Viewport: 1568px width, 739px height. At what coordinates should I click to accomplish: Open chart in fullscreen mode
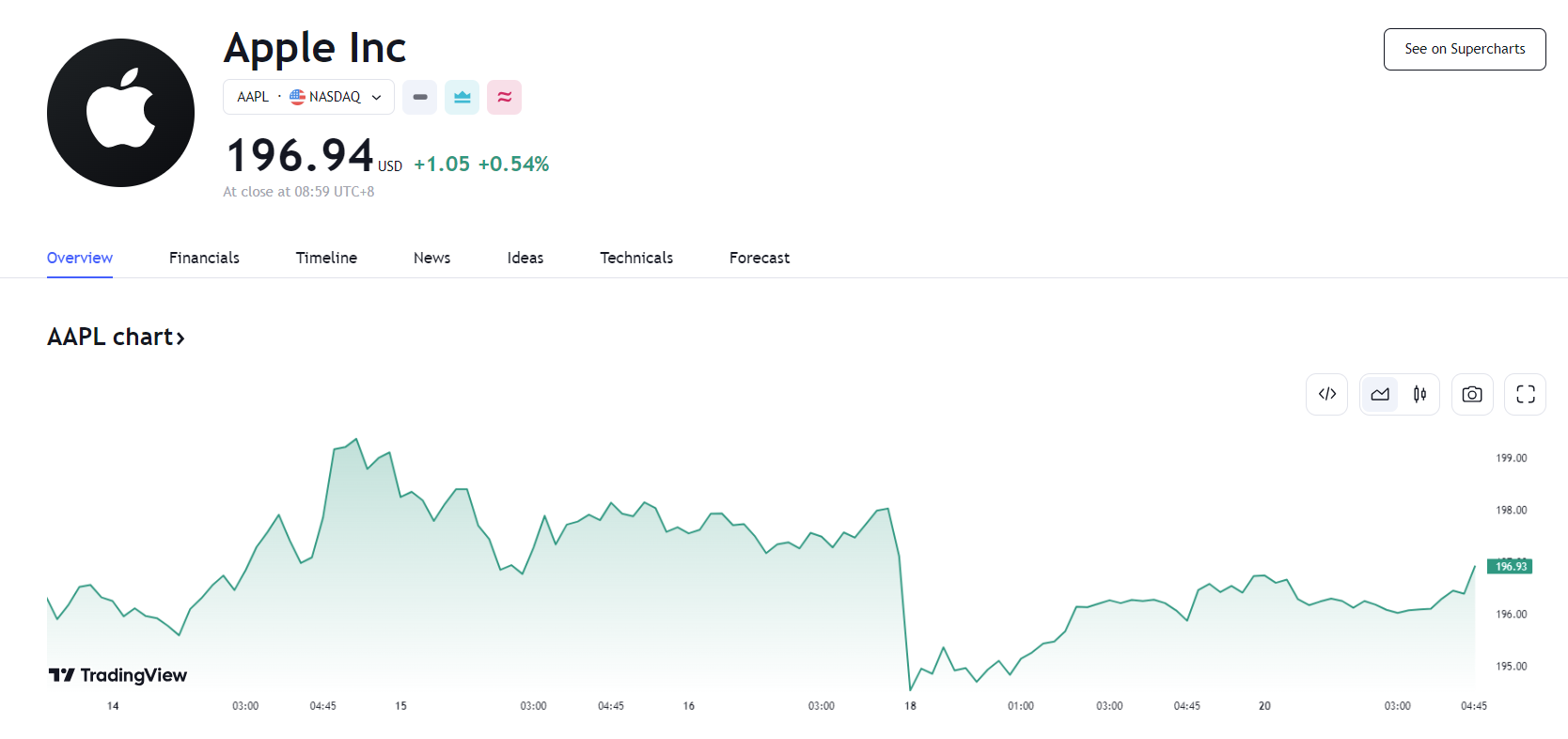pyautogui.click(x=1525, y=394)
